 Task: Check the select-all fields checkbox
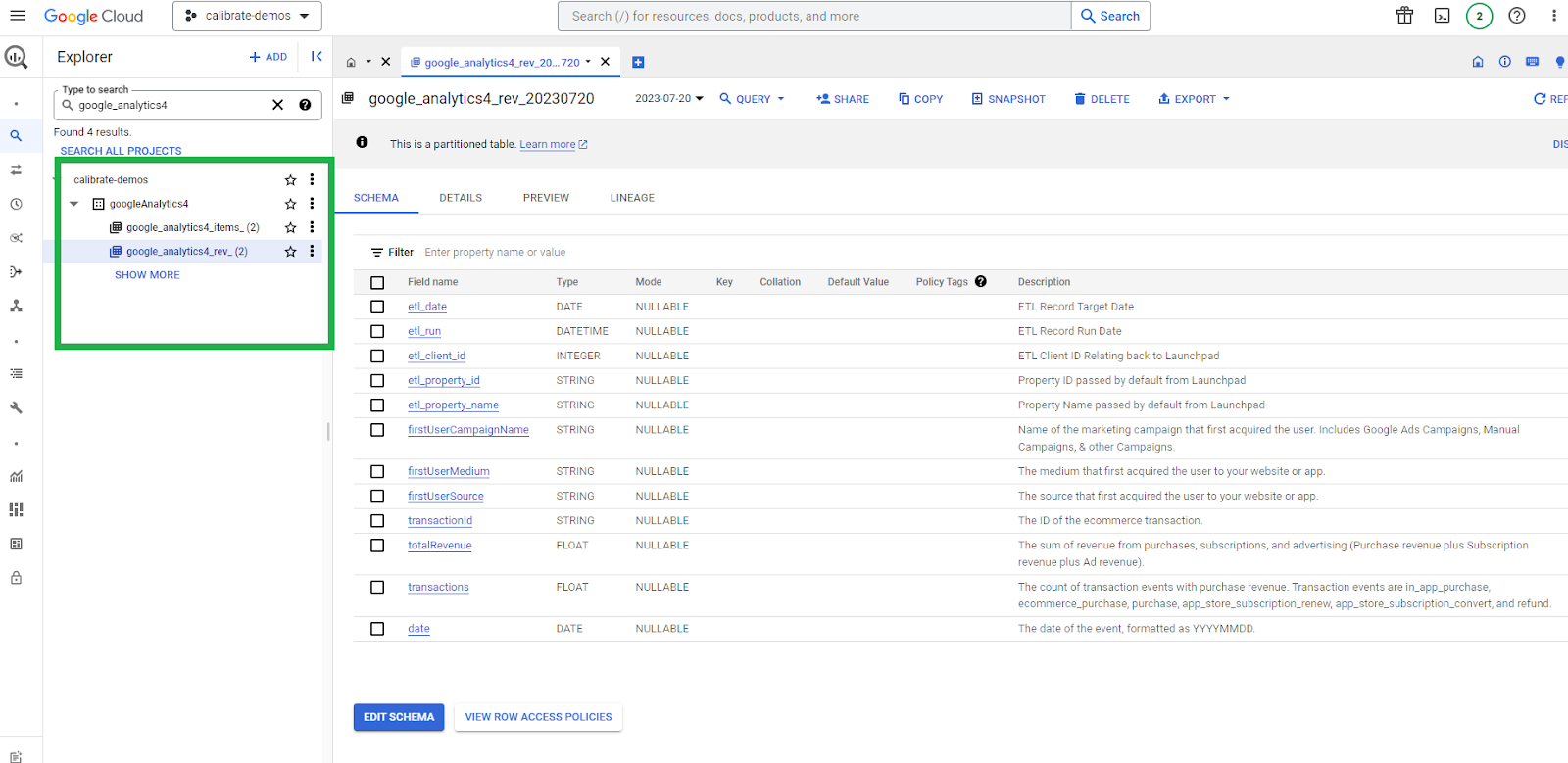[x=377, y=283]
